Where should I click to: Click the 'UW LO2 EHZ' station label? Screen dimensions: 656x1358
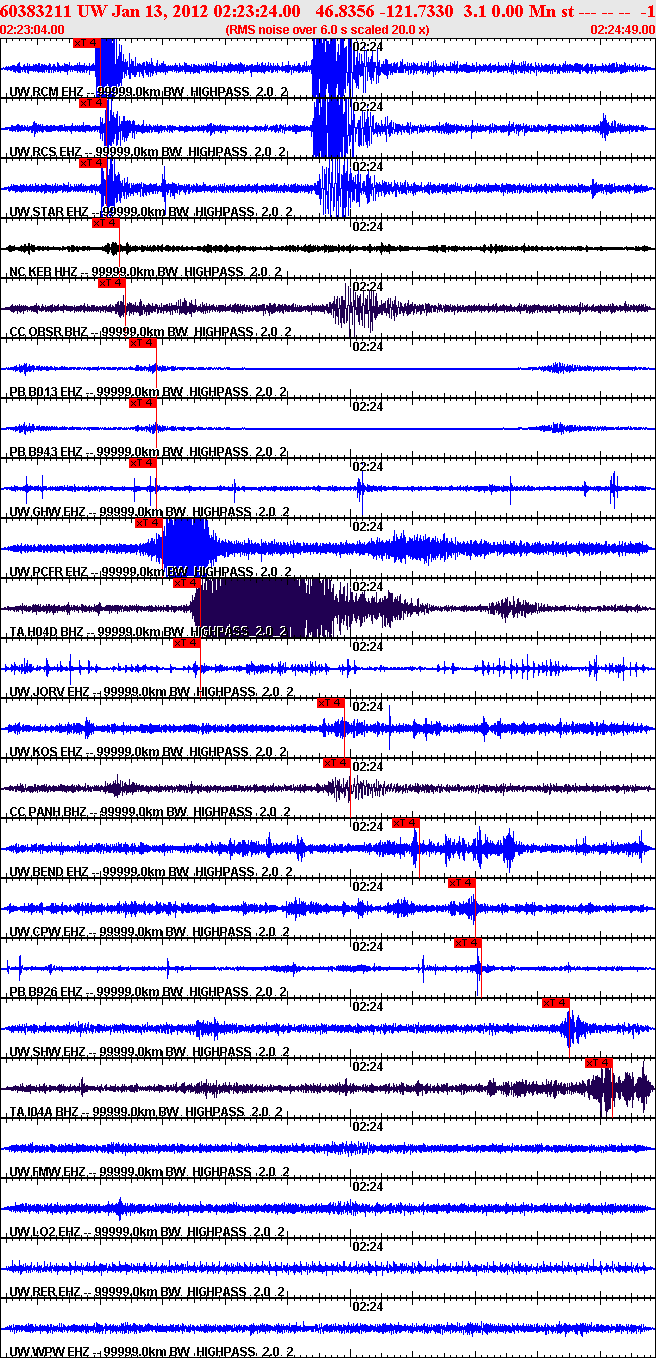tap(47, 1232)
